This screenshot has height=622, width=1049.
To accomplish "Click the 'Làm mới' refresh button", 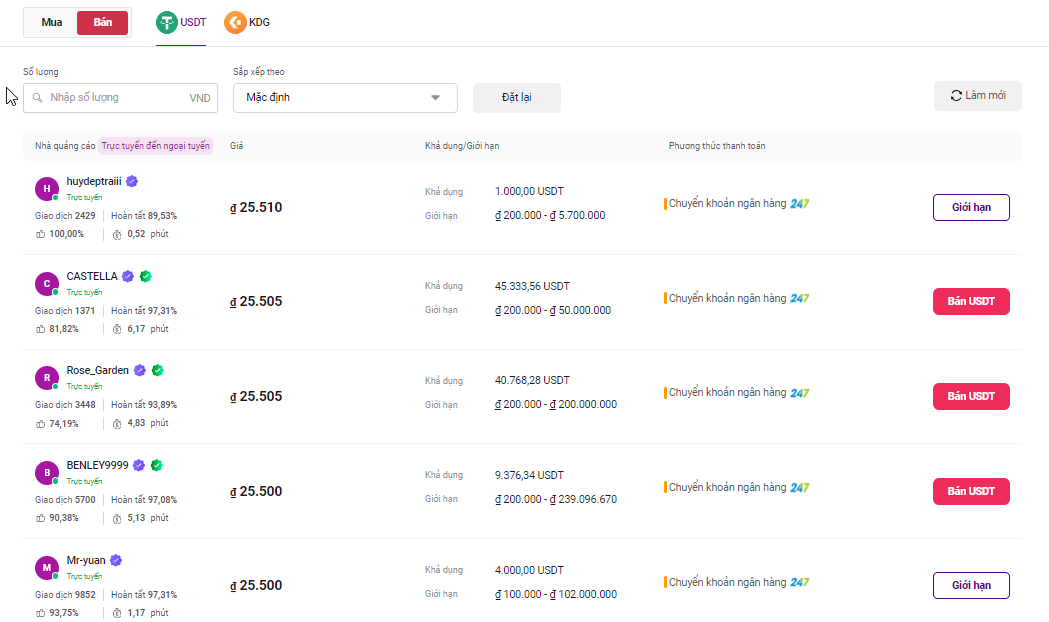I will [x=977, y=96].
